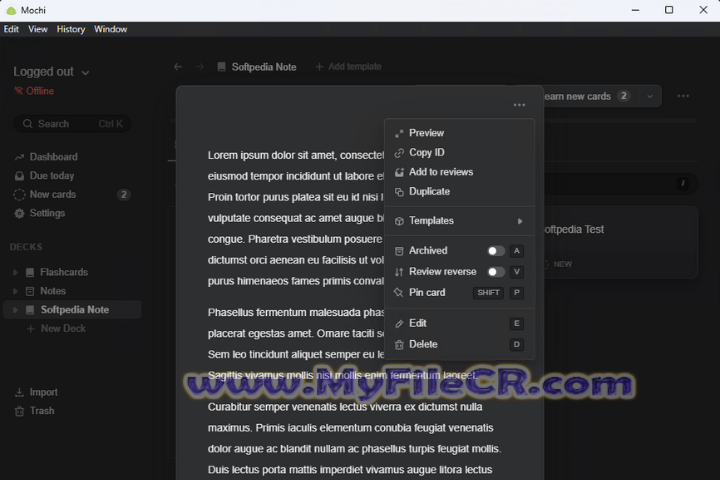Open the card's three-dot options menu
The image size is (720, 480).
519,105
